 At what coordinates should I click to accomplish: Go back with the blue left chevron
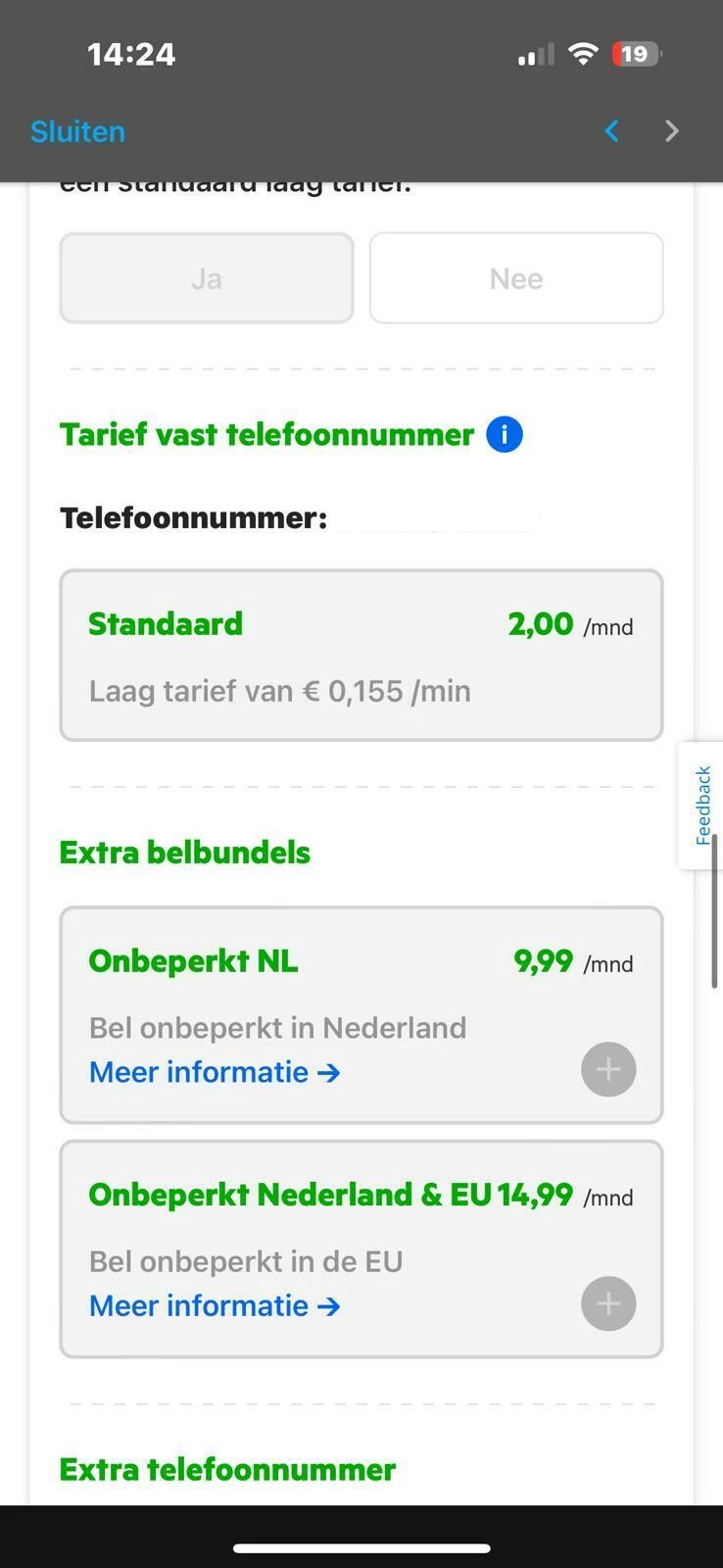coord(612,131)
